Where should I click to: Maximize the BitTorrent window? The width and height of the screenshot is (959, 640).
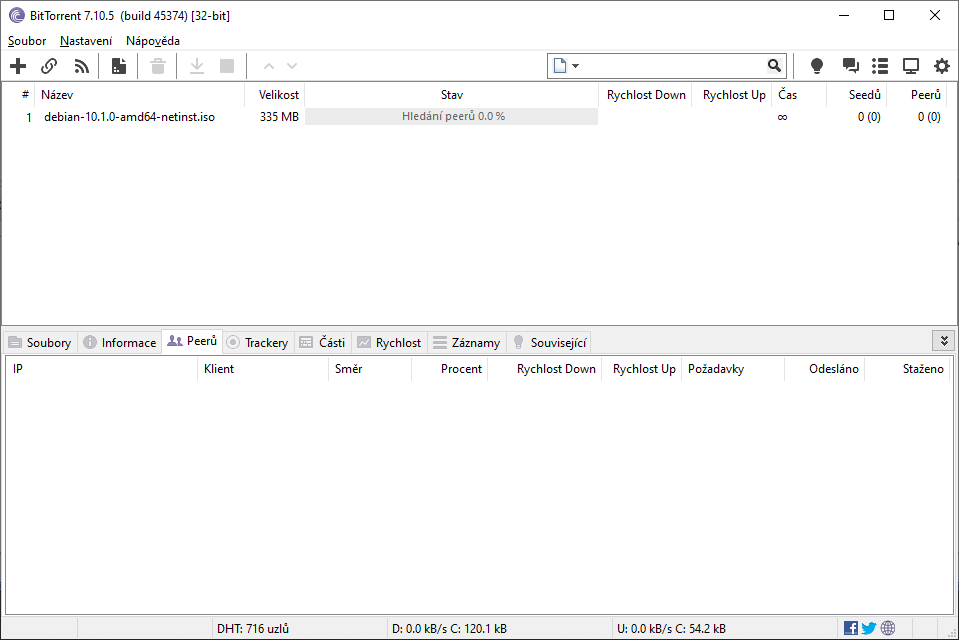coord(889,15)
